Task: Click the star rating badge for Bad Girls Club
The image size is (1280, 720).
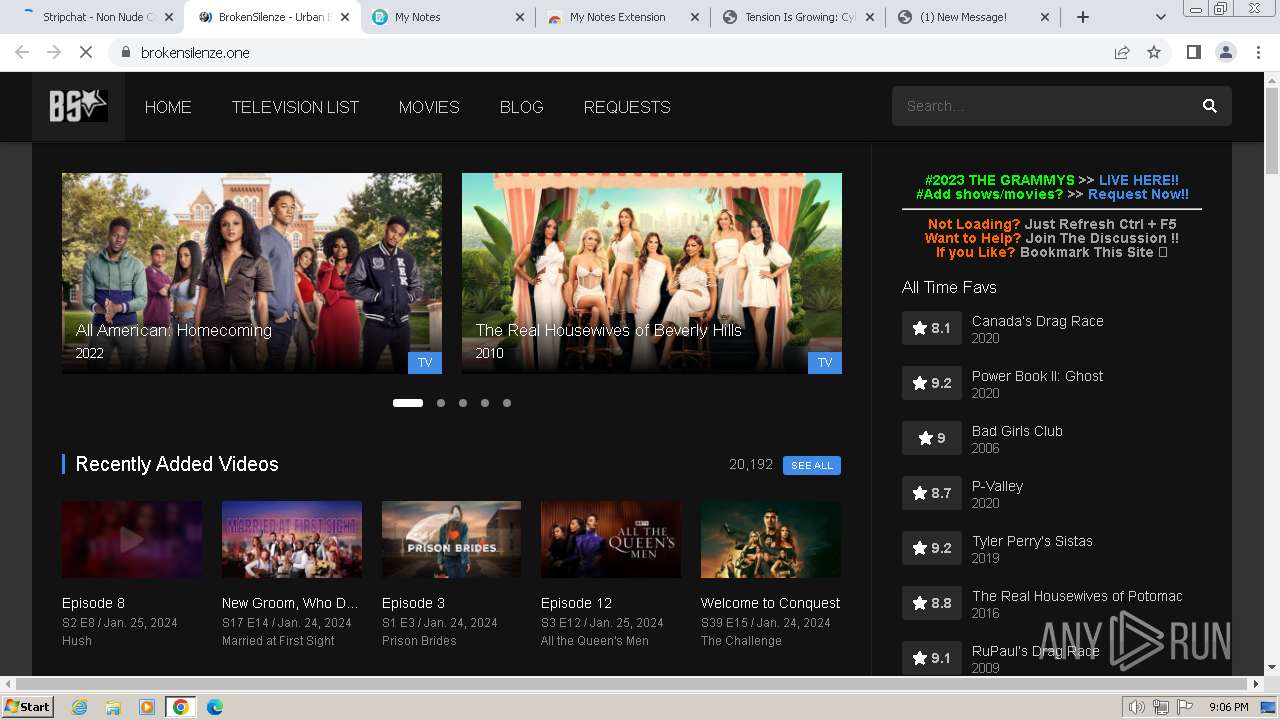Action: 931,438
